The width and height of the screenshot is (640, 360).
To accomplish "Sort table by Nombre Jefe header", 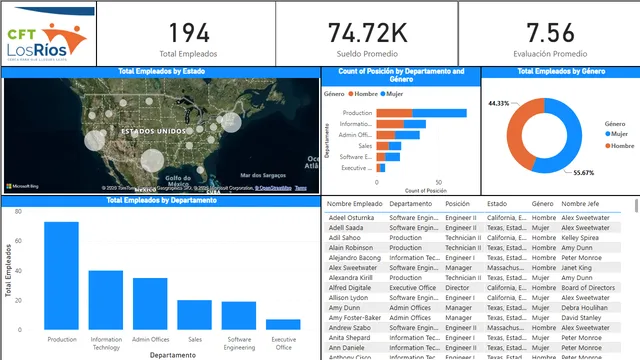I will [x=580, y=204].
